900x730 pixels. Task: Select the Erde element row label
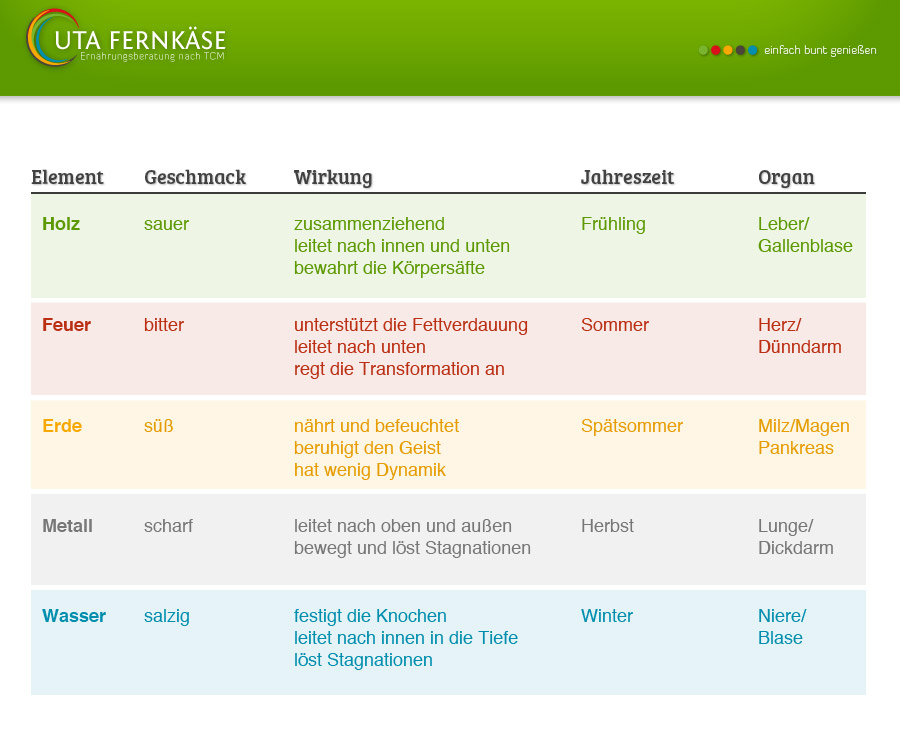[x=62, y=426]
